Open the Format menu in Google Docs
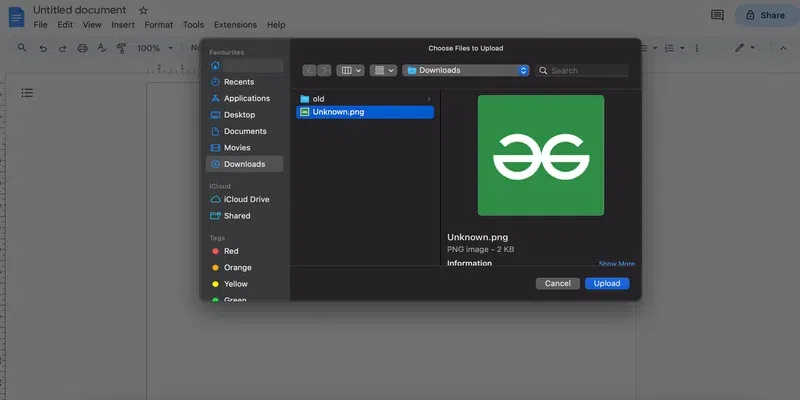The width and height of the screenshot is (800, 400). pos(159,24)
